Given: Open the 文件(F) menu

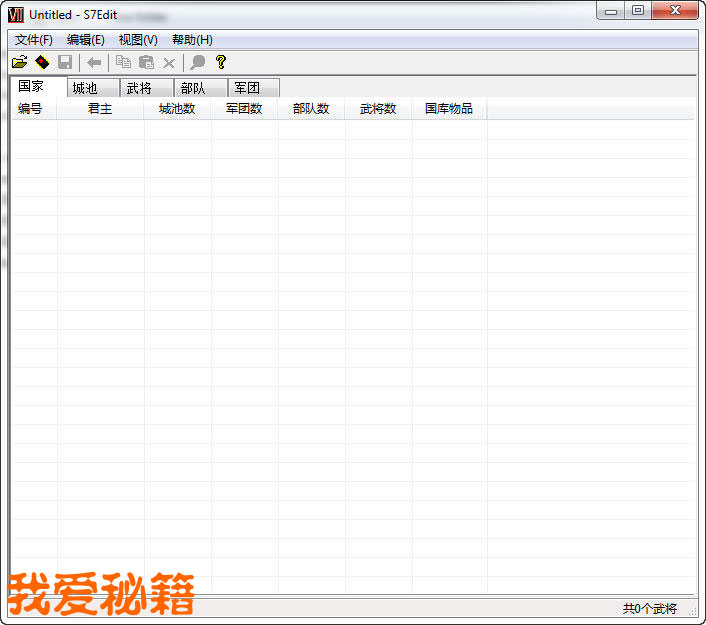Looking at the screenshot, I should (34, 40).
